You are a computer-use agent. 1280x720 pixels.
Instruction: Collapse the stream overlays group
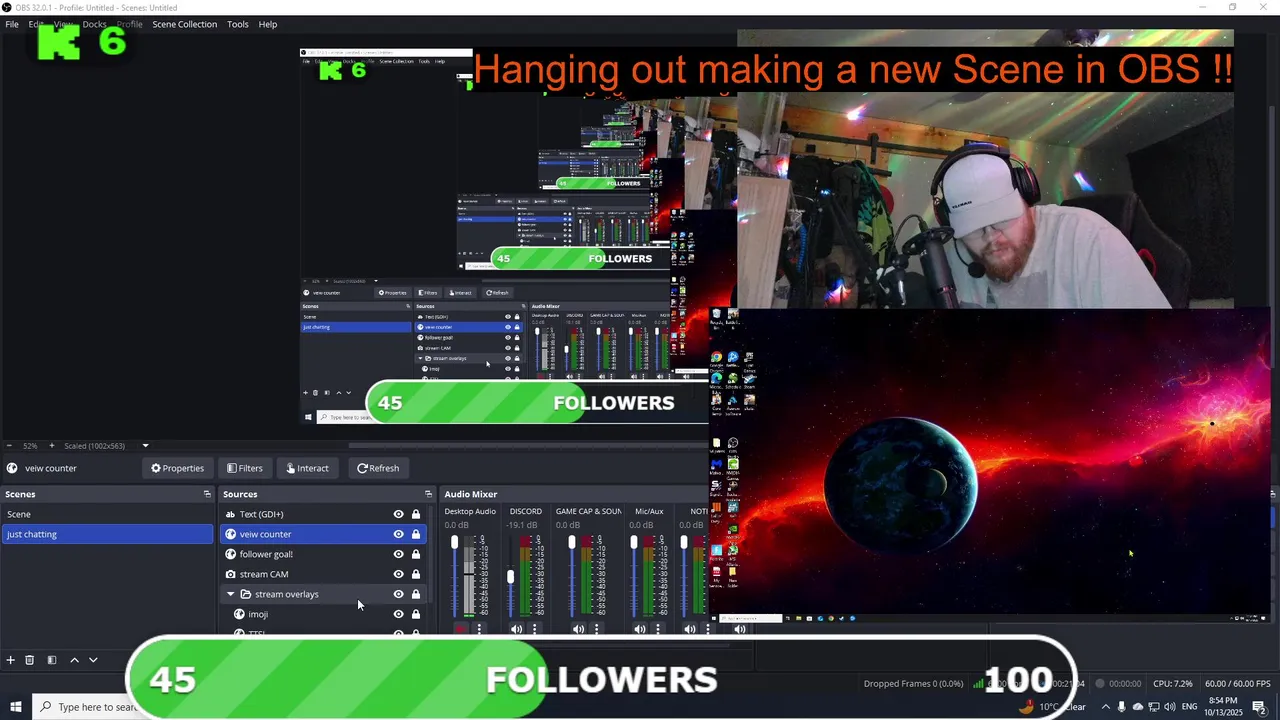231,594
